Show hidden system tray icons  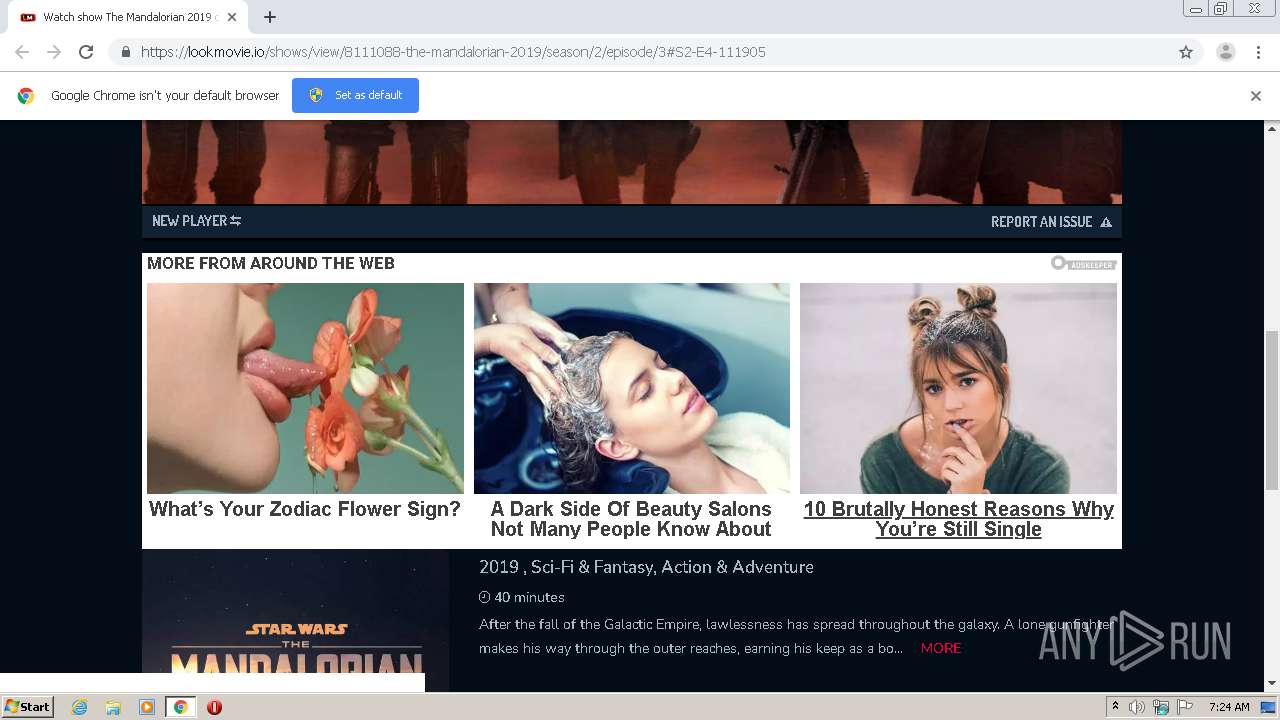[x=1115, y=707]
